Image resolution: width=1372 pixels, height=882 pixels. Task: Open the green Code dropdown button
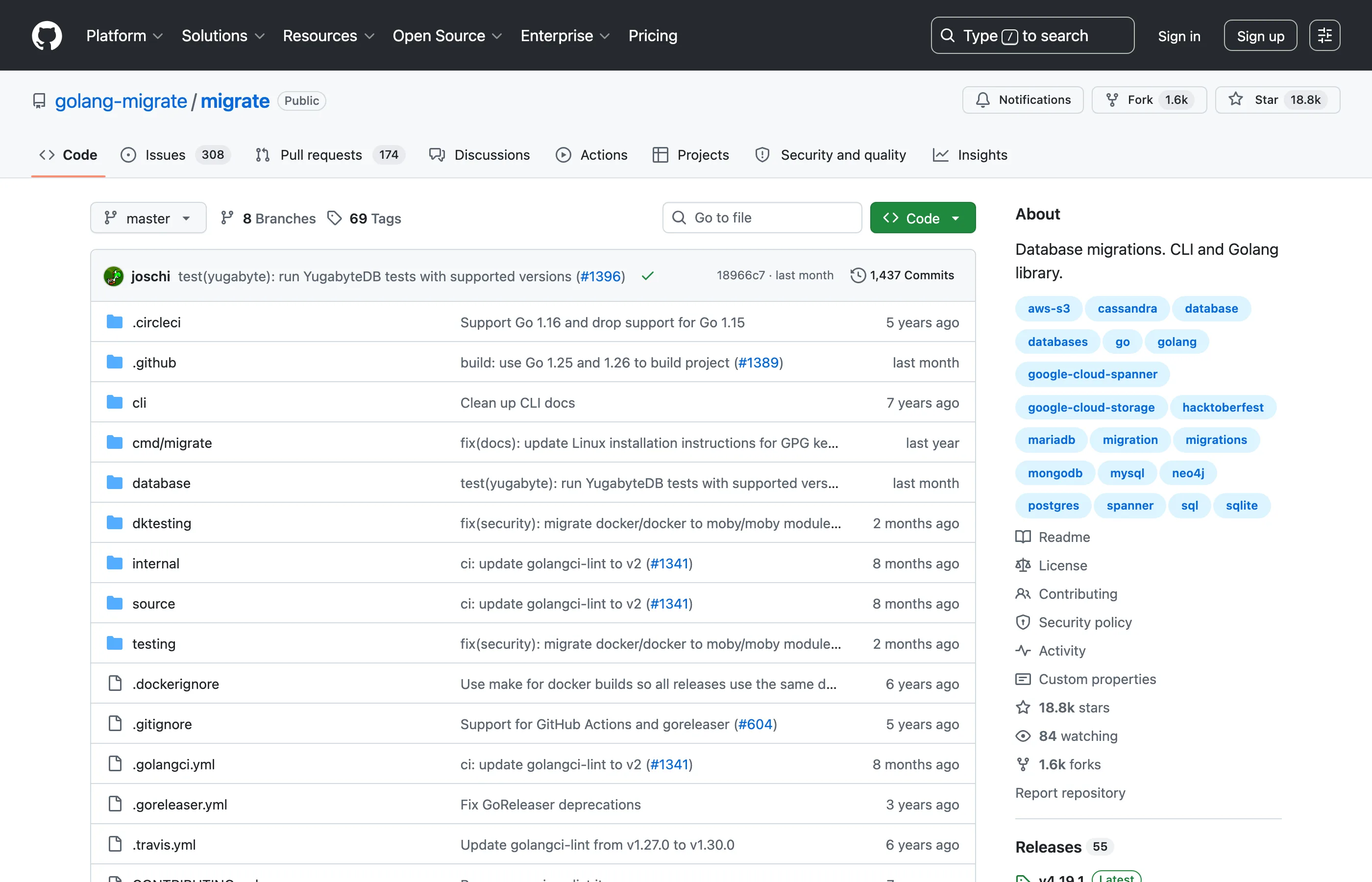coord(923,218)
